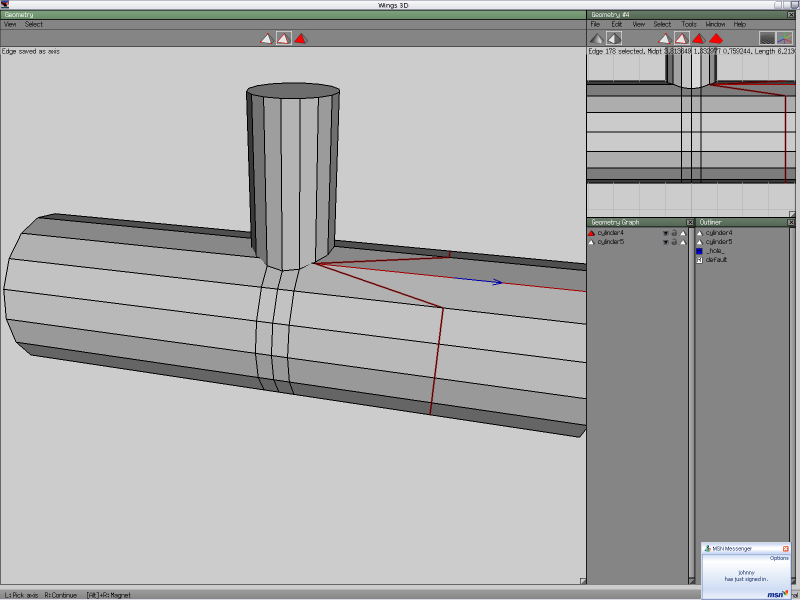This screenshot has width=800, height=600.
Task: Click Options in MSN Messenger popup
Action: pyautogui.click(x=778, y=558)
